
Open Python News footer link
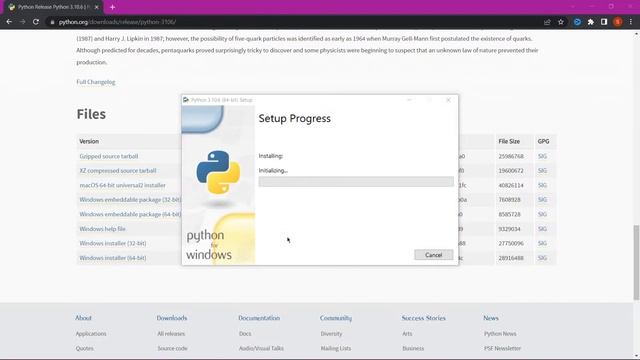[500, 334]
